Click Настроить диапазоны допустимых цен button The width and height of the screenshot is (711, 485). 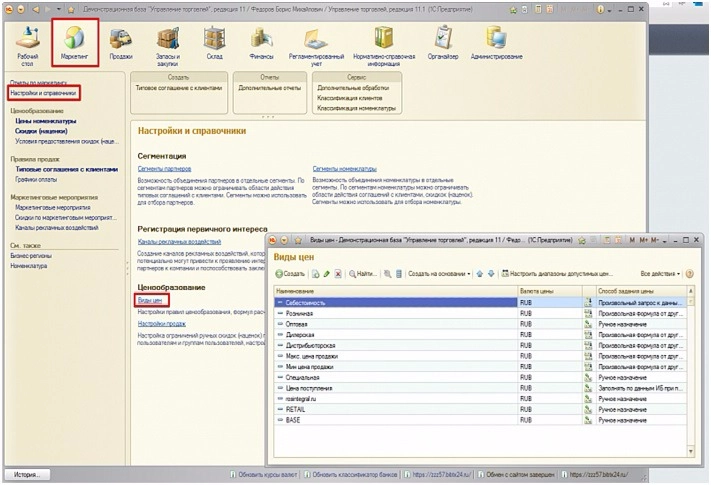(x=559, y=273)
